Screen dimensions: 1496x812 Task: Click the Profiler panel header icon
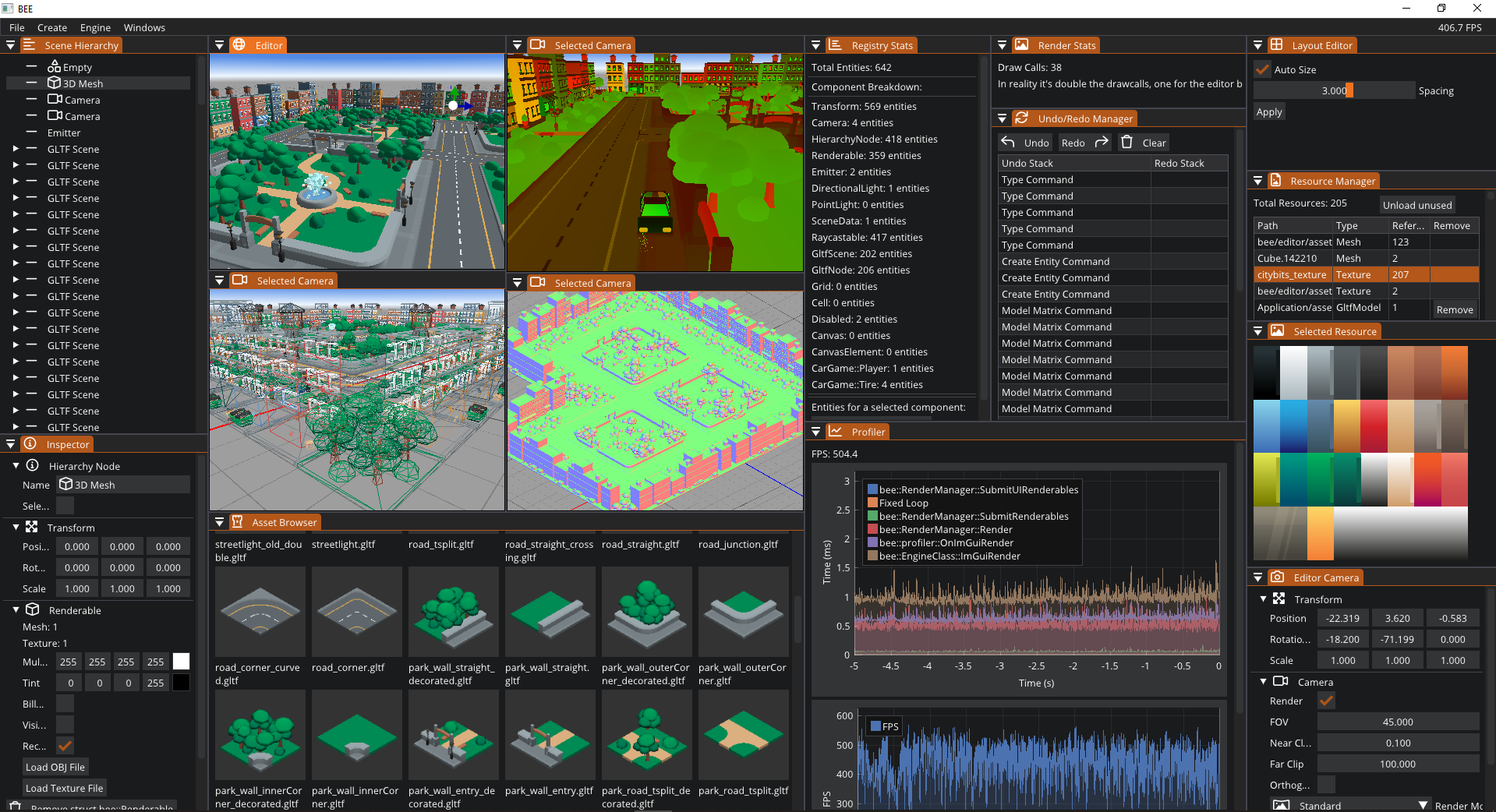[x=834, y=432]
